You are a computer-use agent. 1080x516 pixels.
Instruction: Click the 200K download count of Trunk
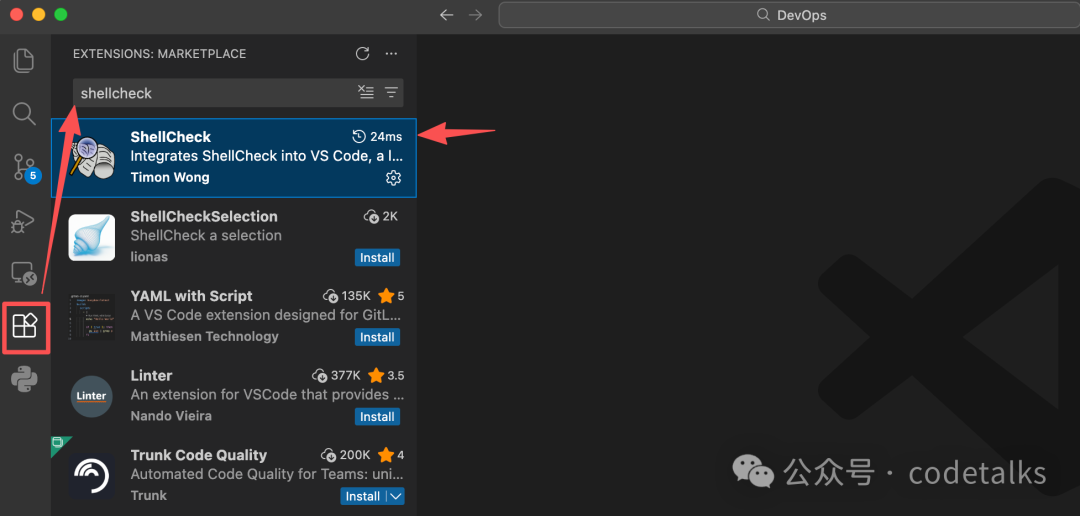346,455
